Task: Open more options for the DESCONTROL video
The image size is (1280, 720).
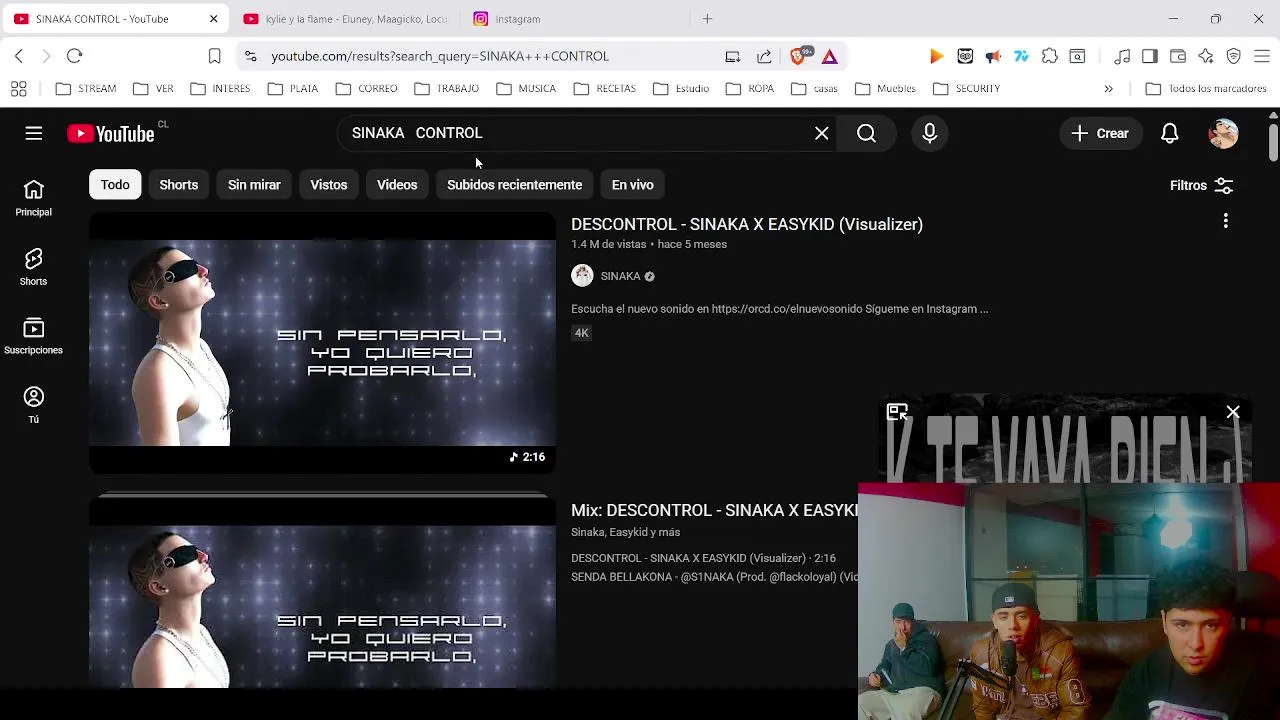Action: point(1225,221)
